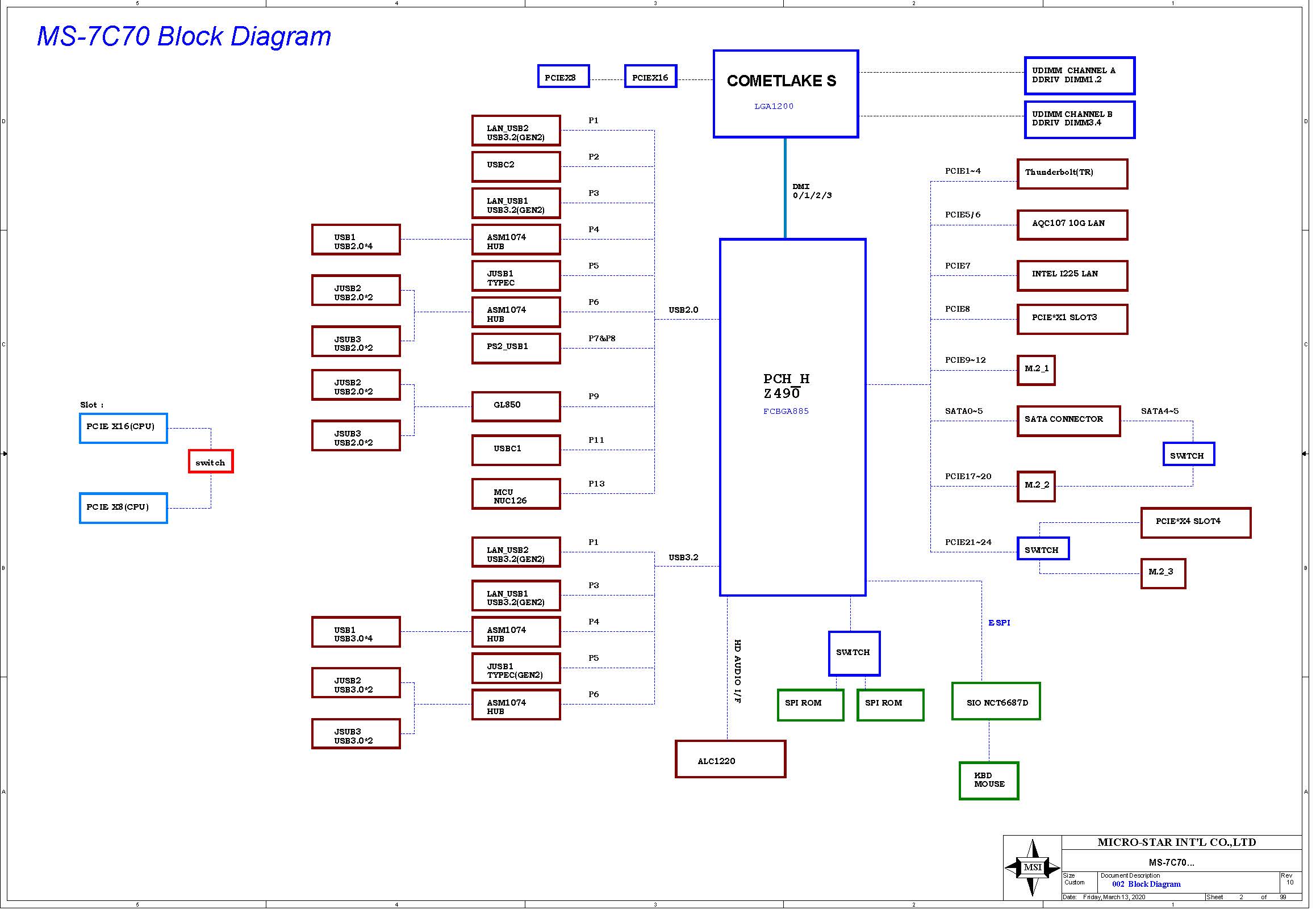Click the PCIE5/6 lane label

tap(963, 215)
